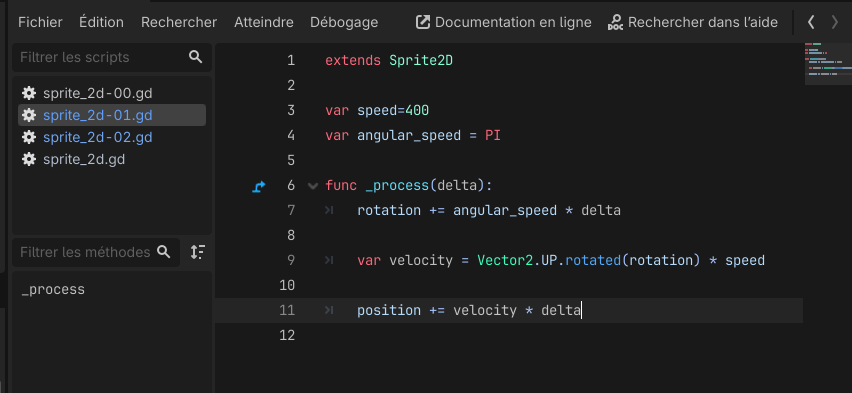
Task: Open the Débogage menu
Action: tap(344, 22)
